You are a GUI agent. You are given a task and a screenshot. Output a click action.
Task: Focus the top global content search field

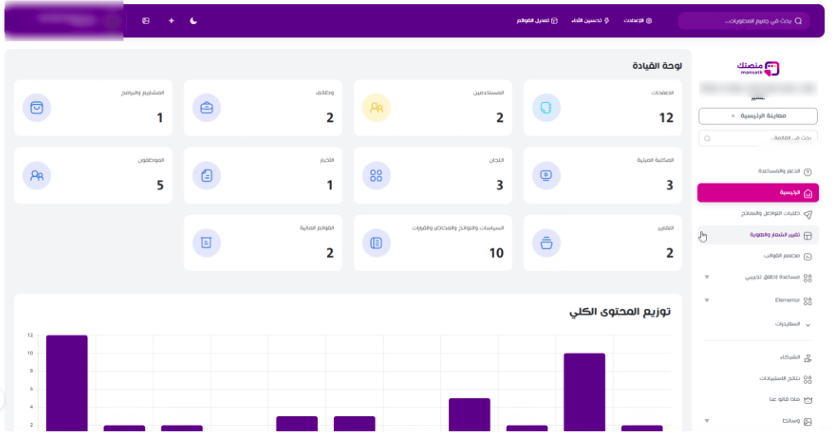(743, 21)
